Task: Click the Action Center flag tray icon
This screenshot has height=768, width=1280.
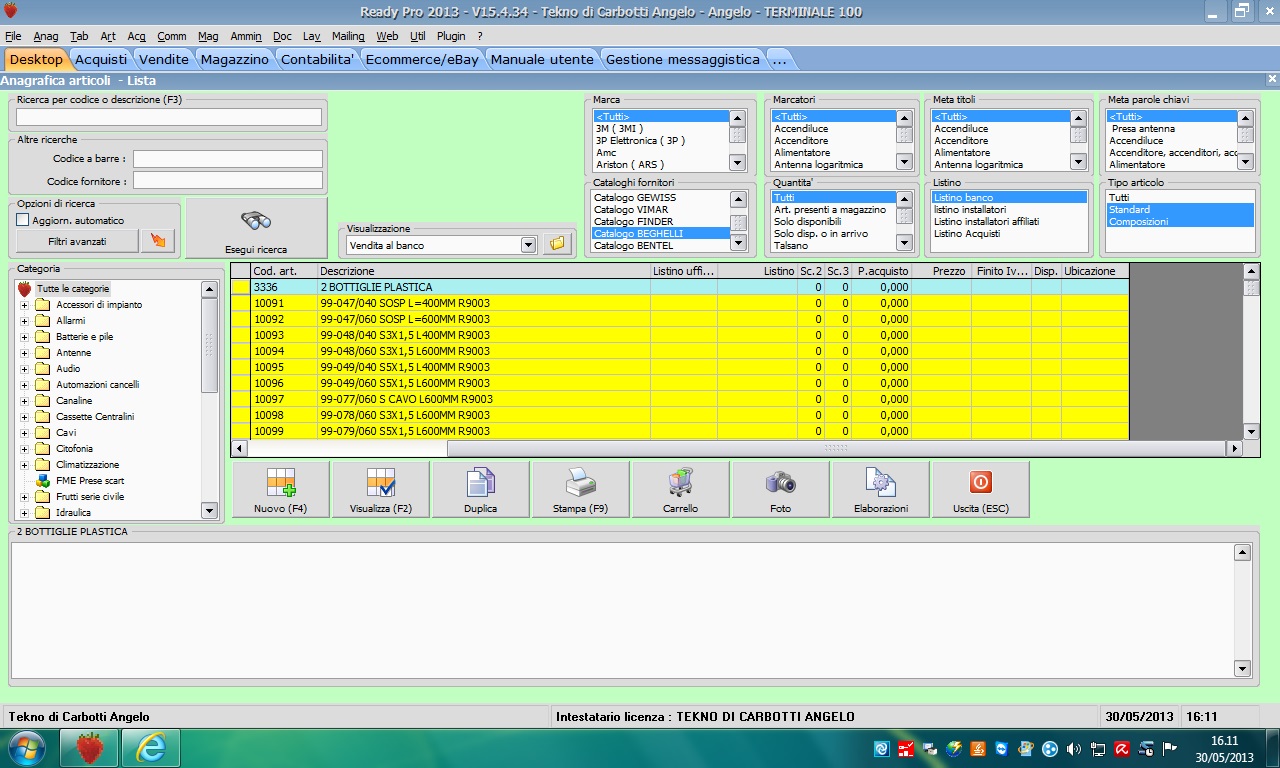Action: [x=1169, y=748]
